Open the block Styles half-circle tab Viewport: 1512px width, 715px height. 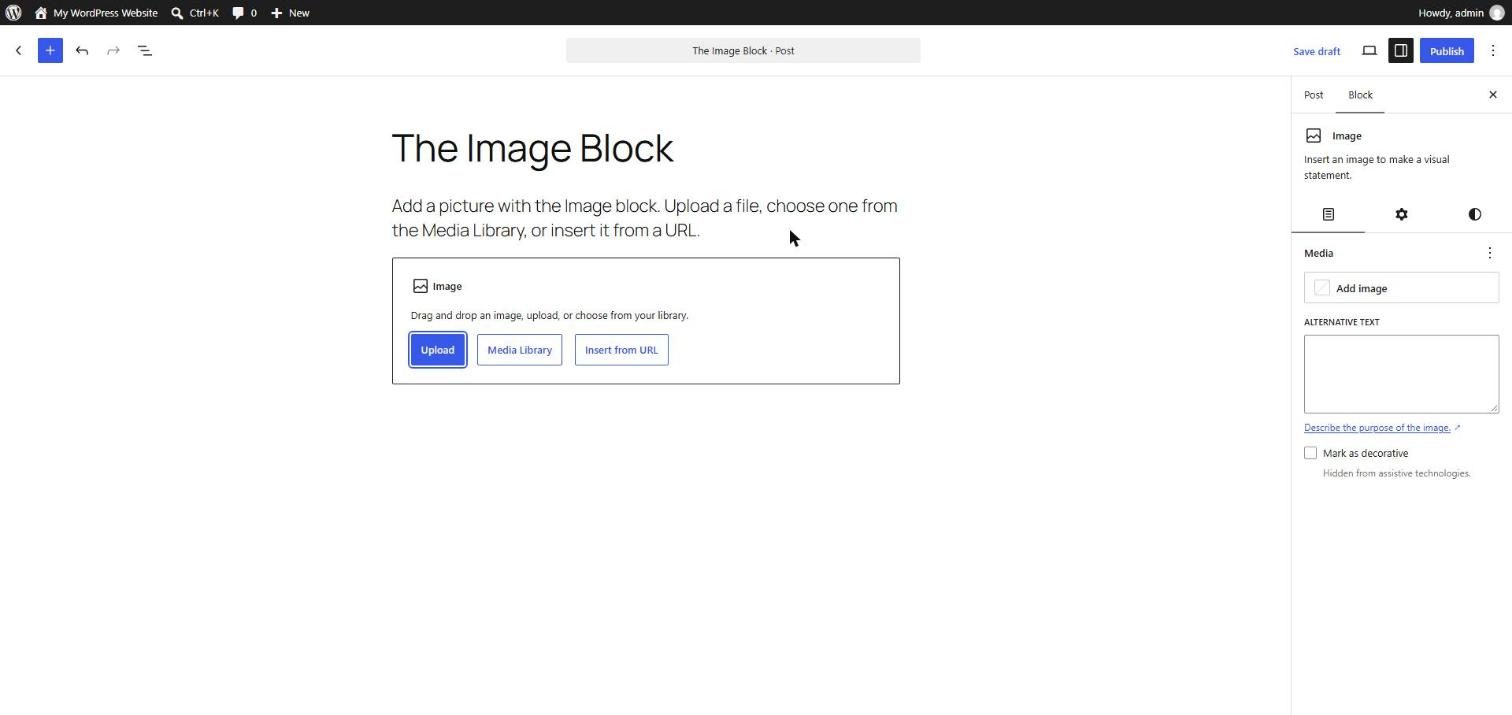(1474, 214)
